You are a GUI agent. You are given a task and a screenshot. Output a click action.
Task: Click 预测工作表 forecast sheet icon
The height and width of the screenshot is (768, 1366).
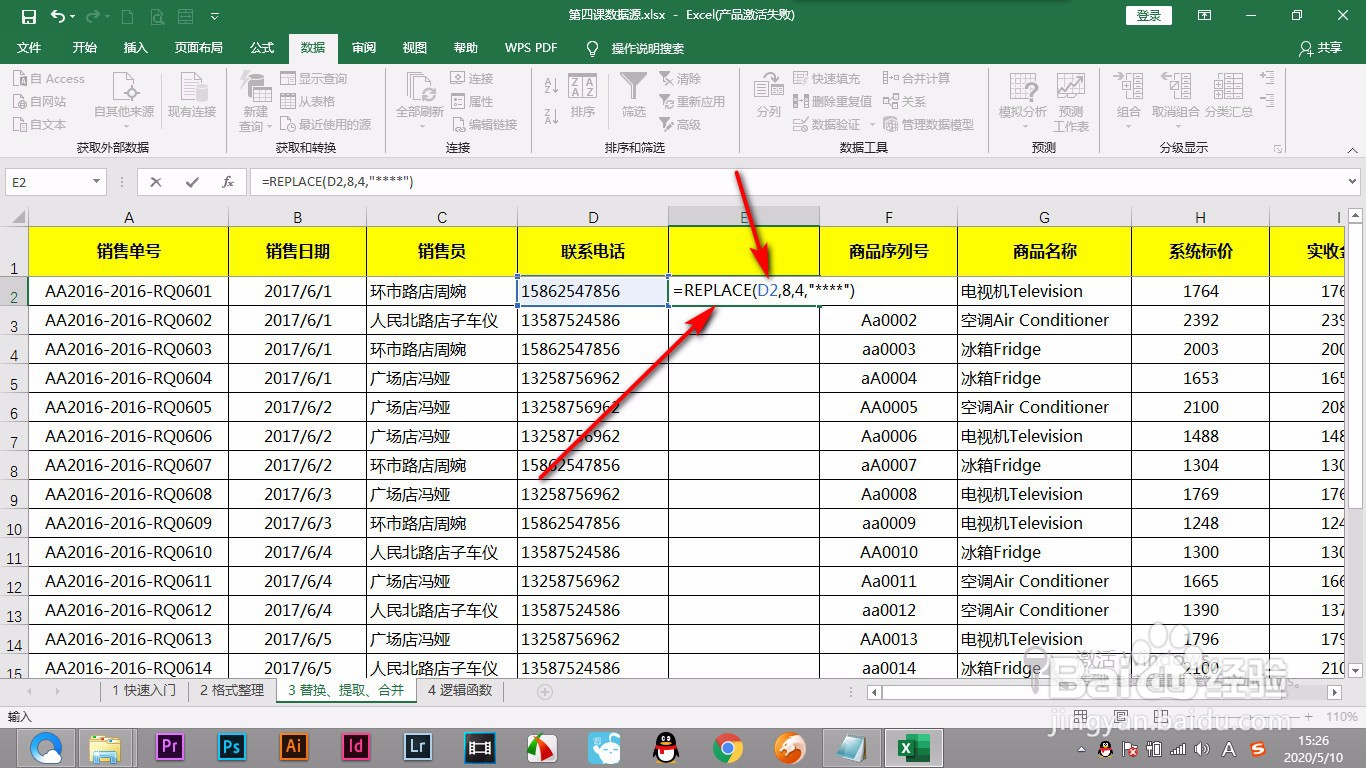tap(1071, 88)
